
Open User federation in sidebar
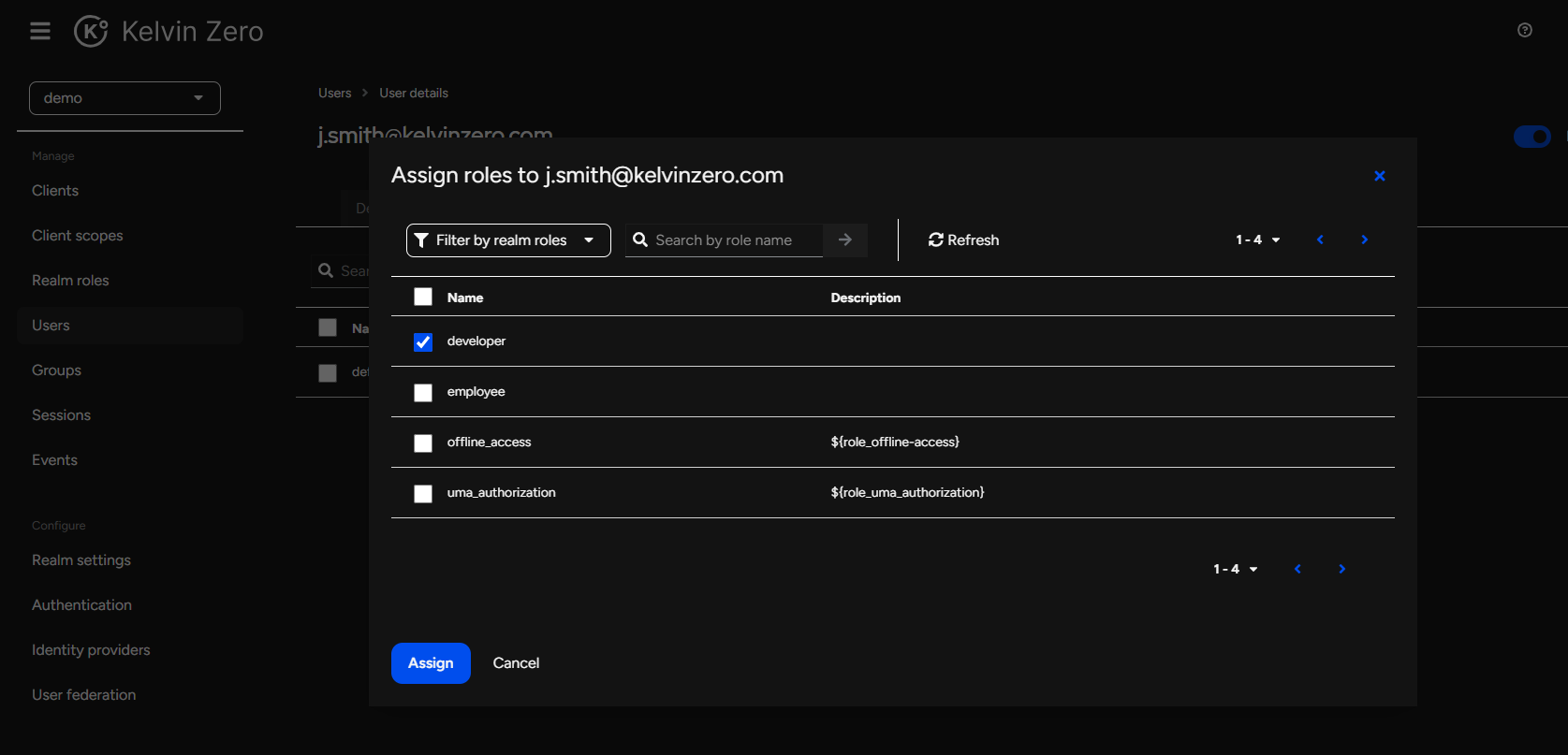point(83,695)
